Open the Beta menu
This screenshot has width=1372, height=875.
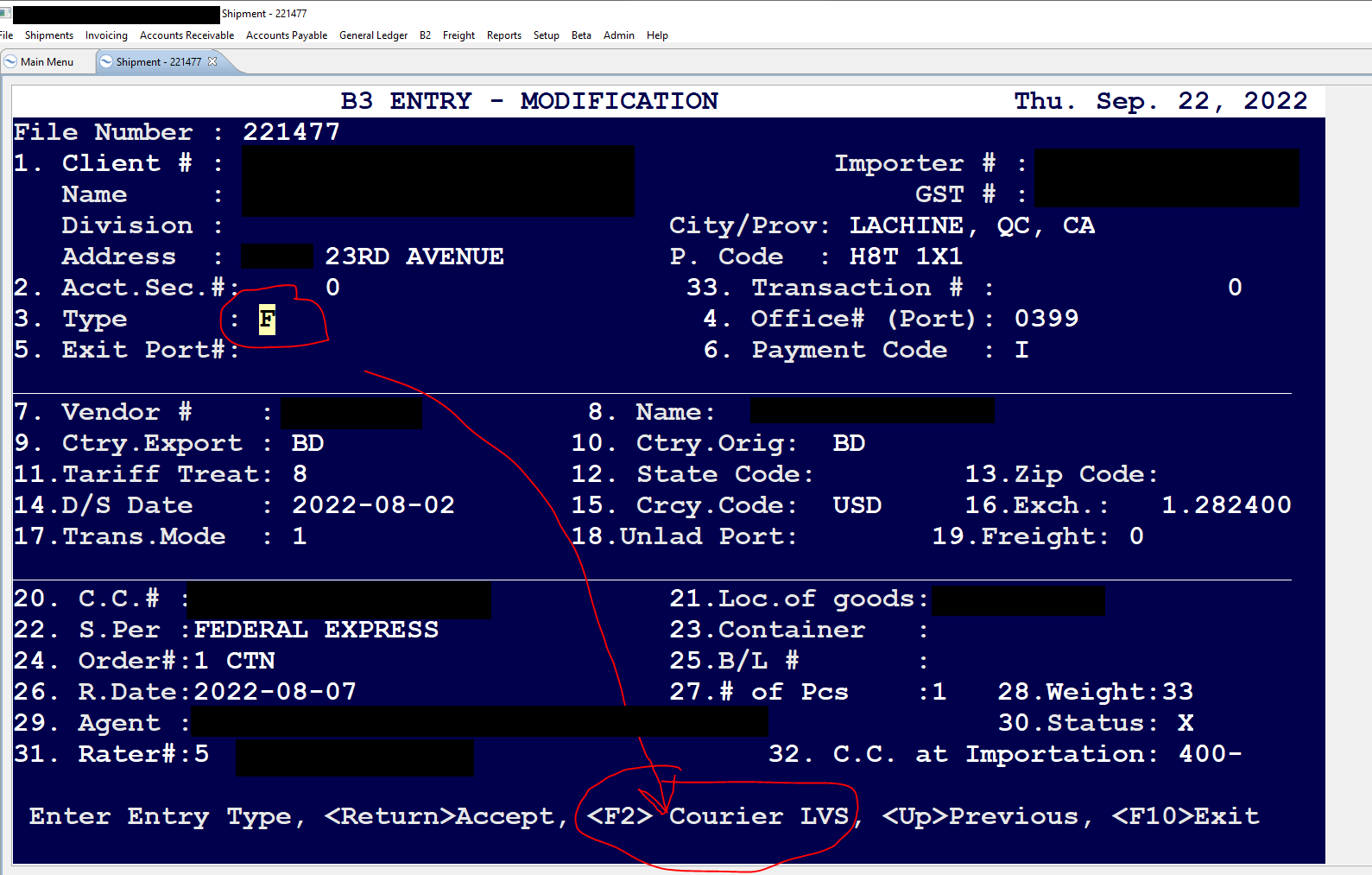pyautogui.click(x=581, y=35)
